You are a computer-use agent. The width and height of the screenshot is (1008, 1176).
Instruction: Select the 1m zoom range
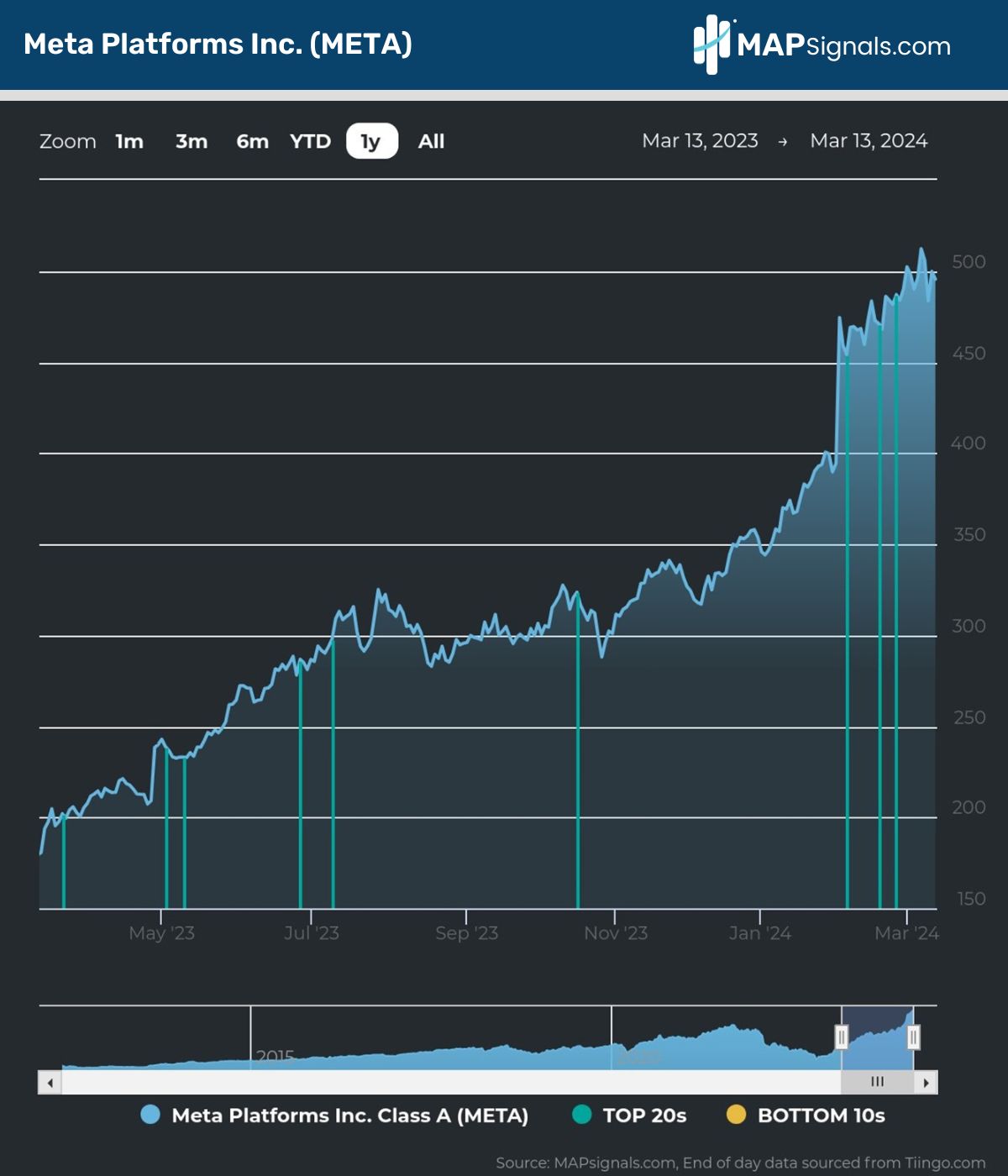coord(129,141)
